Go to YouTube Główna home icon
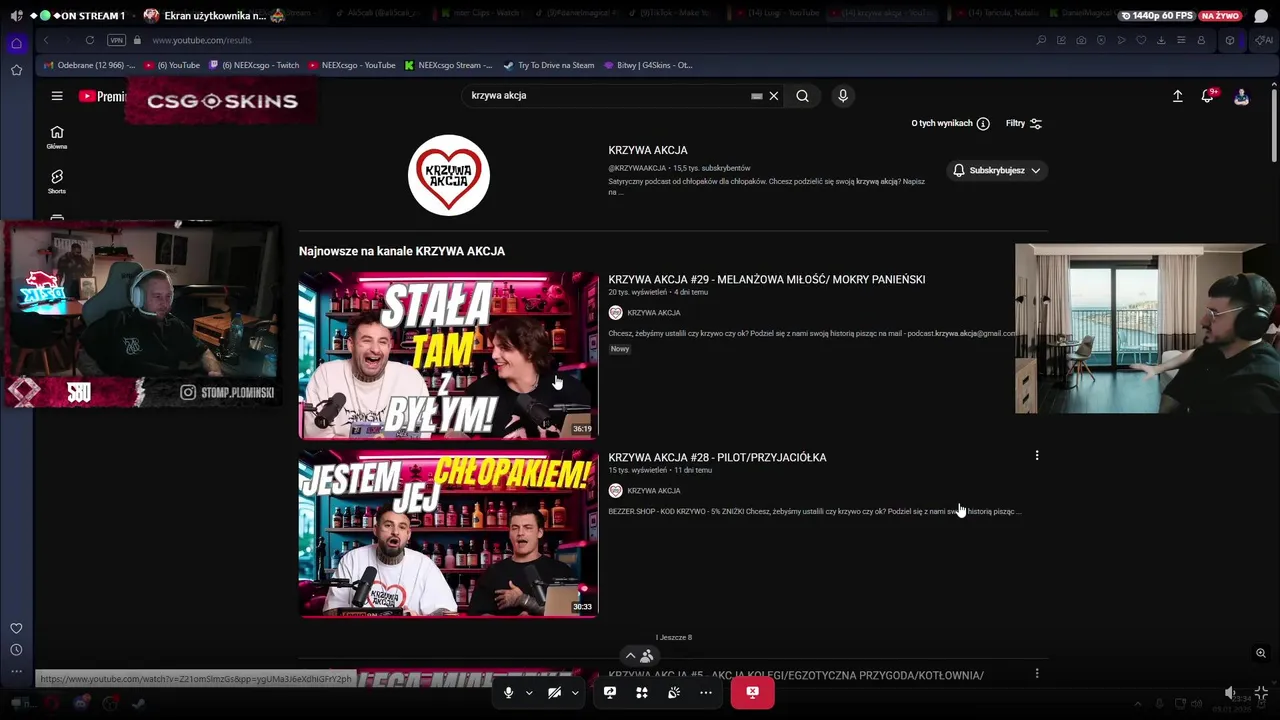Image resolution: width=1280 pixels, height=720 pixels. pos(57,137)
